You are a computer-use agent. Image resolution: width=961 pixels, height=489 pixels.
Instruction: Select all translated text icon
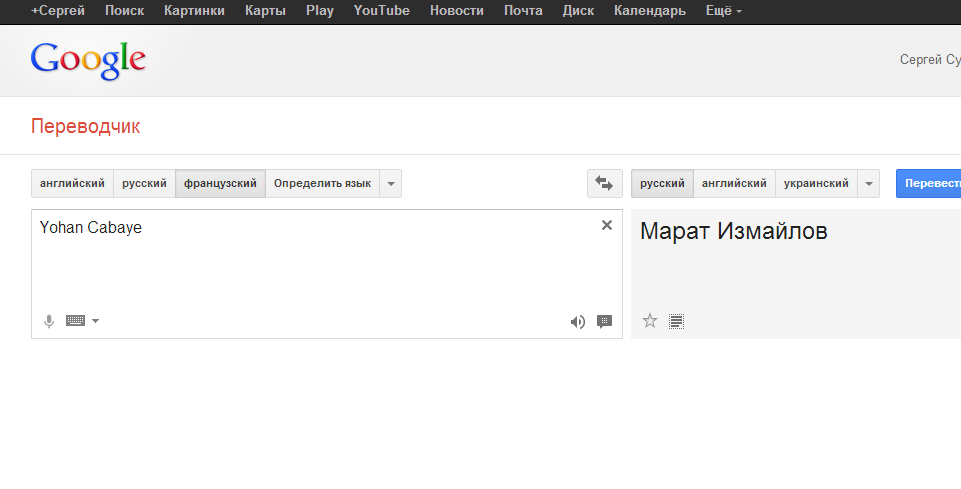676,321
